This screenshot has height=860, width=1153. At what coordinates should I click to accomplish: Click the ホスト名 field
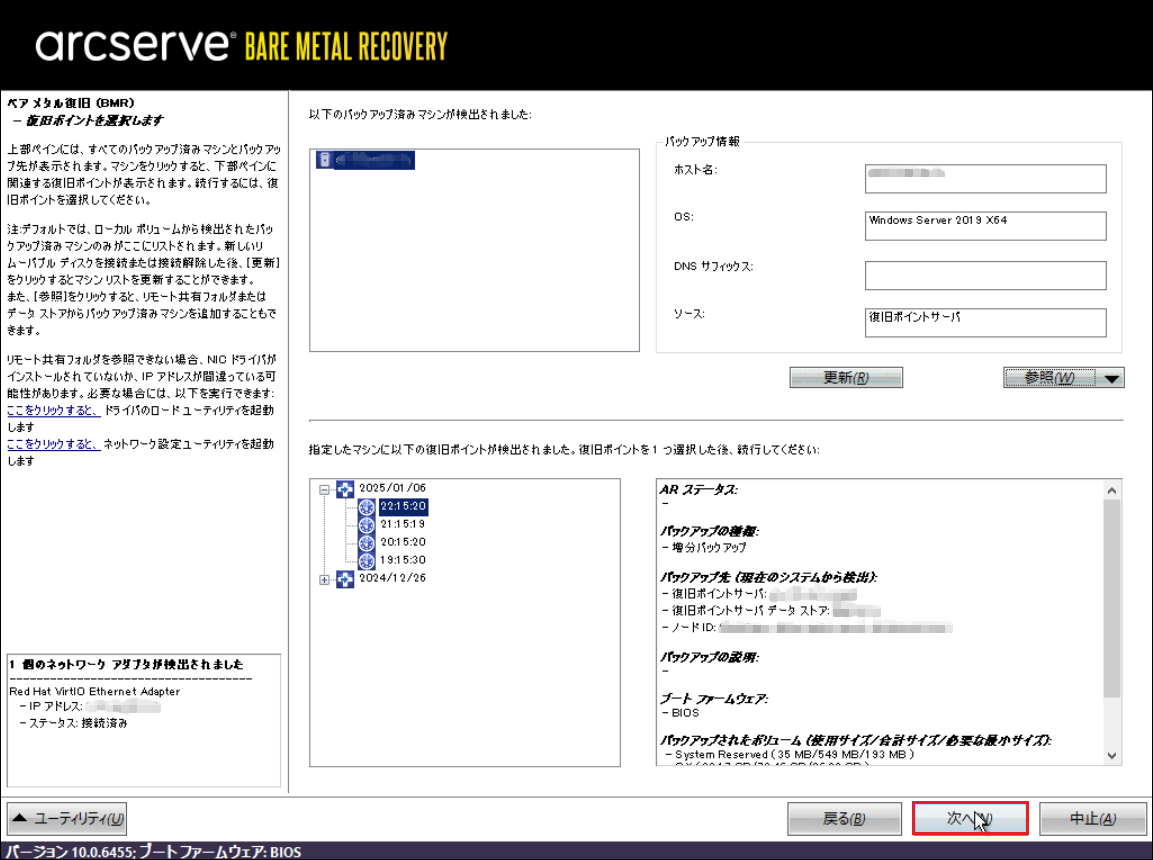pos(985,179)
